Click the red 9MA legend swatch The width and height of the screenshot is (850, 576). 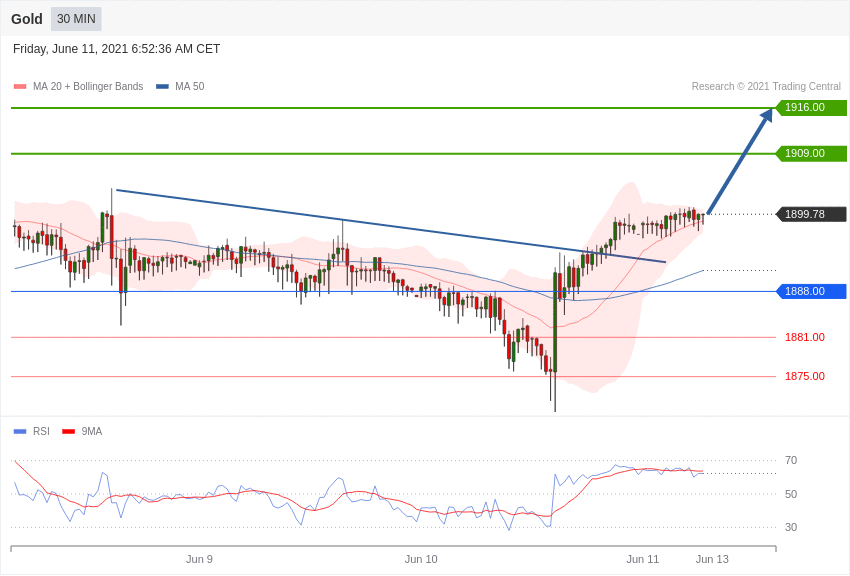pos(68,431)
